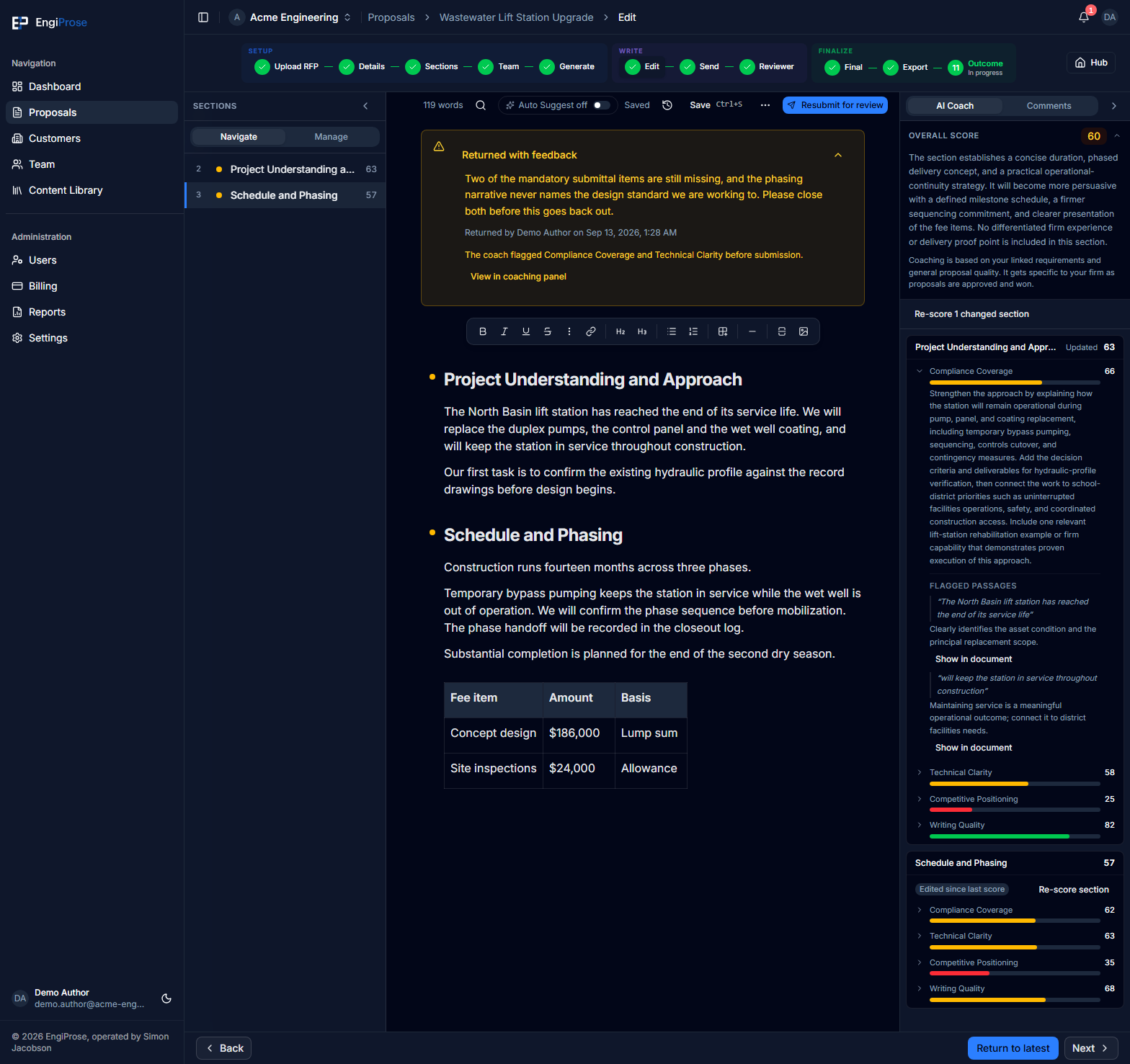Open the notifications bell

(1084, 17)
